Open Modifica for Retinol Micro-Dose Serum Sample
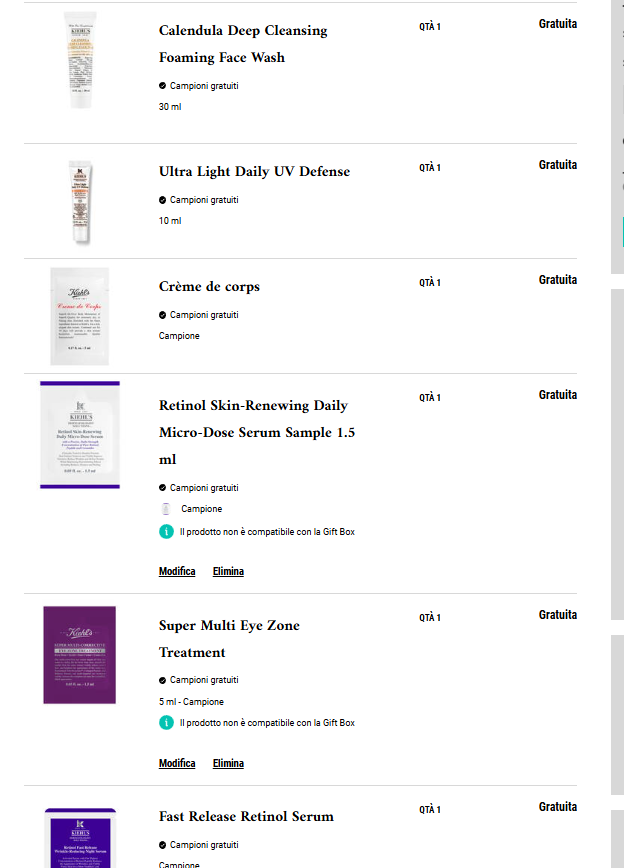This screenshot has height=868, width=624. [x=177, y=571]
